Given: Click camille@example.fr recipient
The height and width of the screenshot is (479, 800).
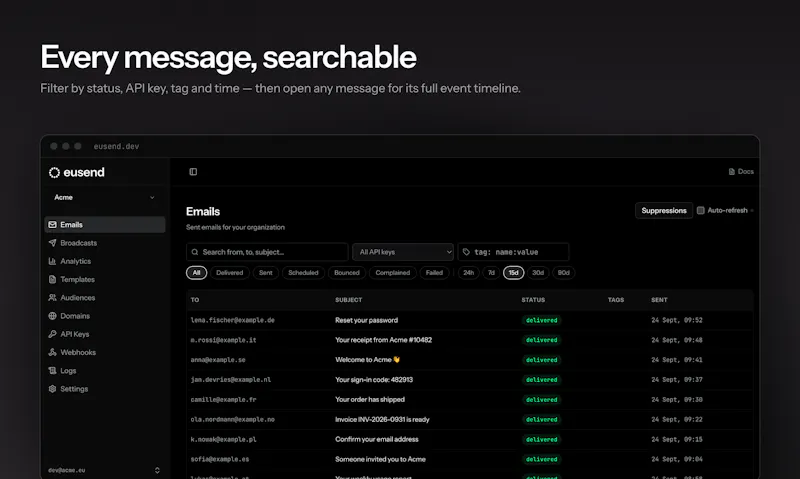Looking at the screenshot, I should pyautogui.click(x=223, y=400).
